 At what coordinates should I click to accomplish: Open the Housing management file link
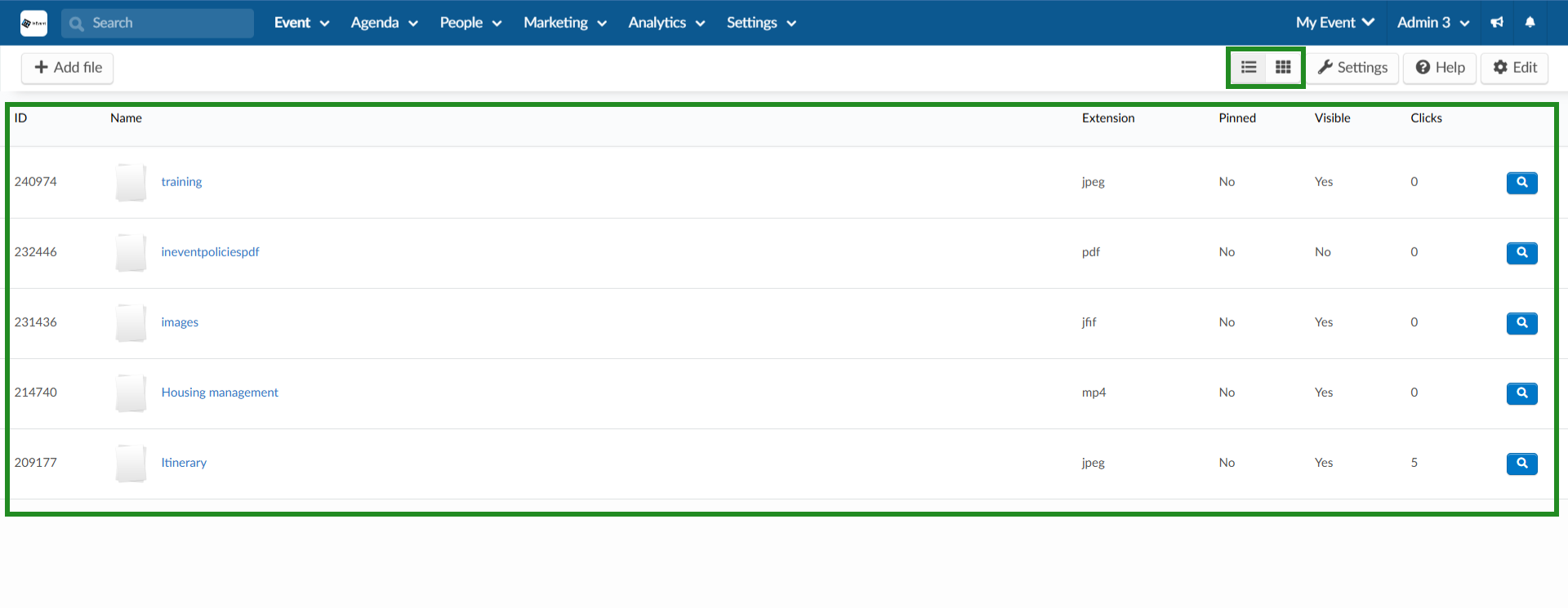point(220,393)
